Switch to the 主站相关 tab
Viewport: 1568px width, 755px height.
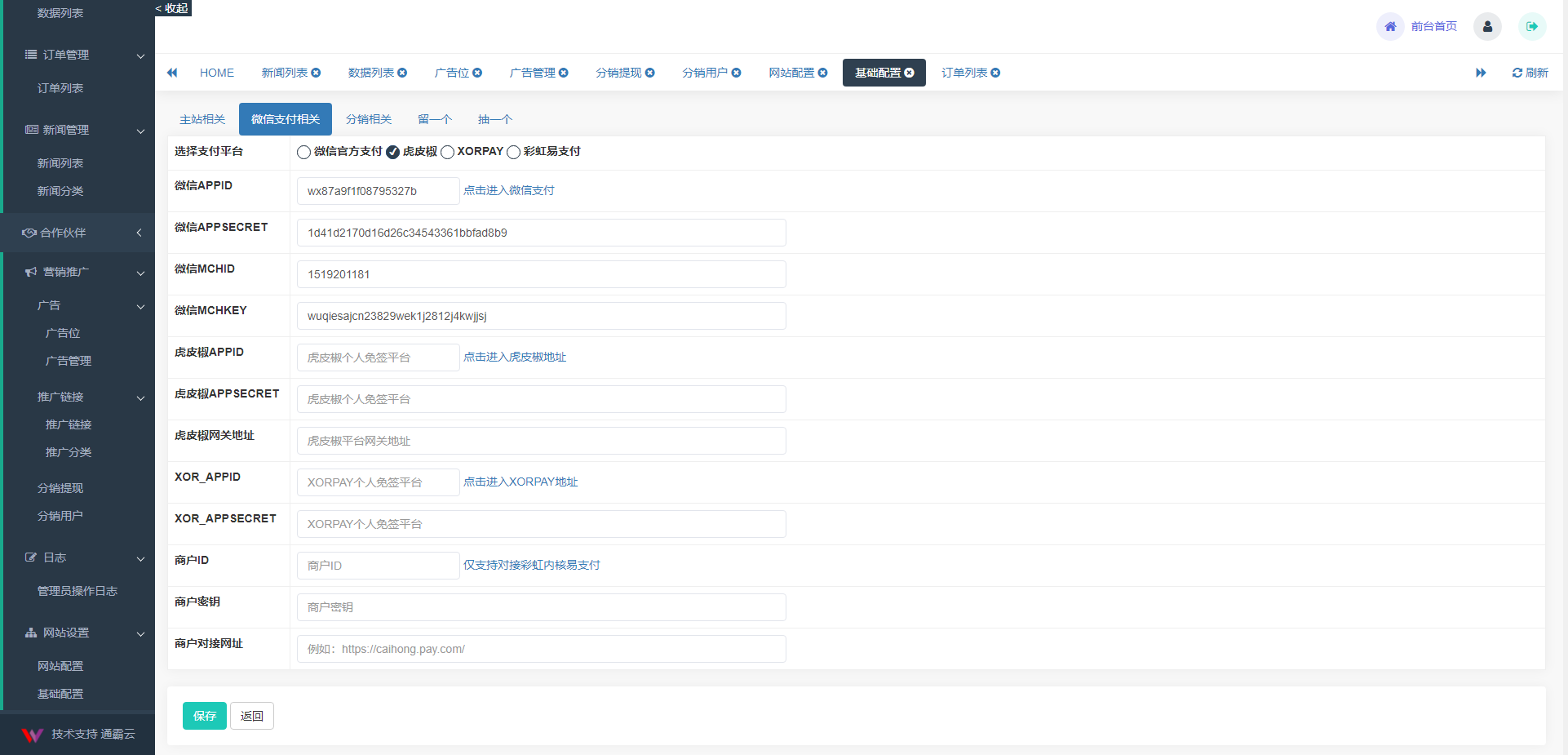coord(202,119)
